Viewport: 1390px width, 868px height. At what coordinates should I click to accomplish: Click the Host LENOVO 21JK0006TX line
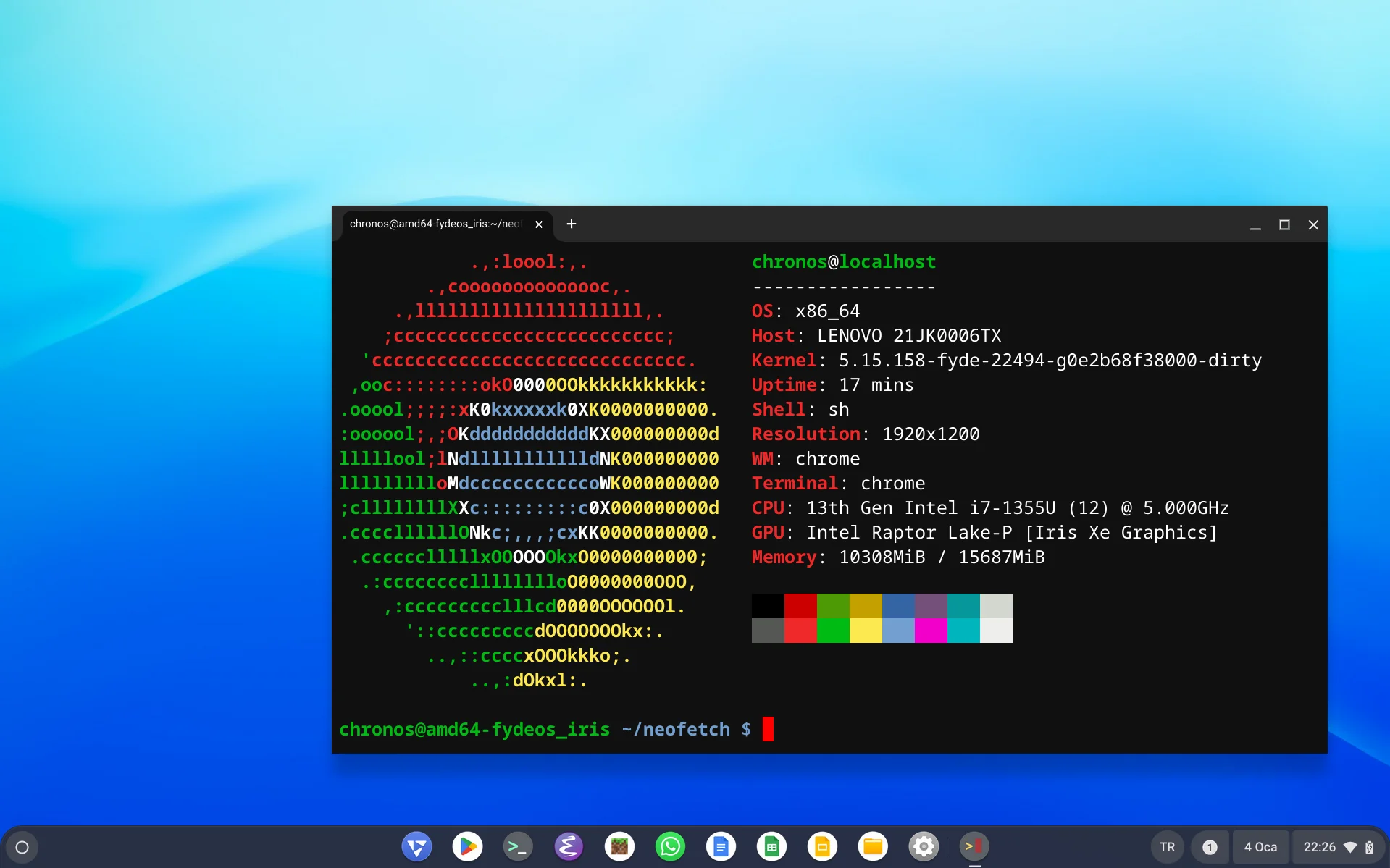pos(876,336)
